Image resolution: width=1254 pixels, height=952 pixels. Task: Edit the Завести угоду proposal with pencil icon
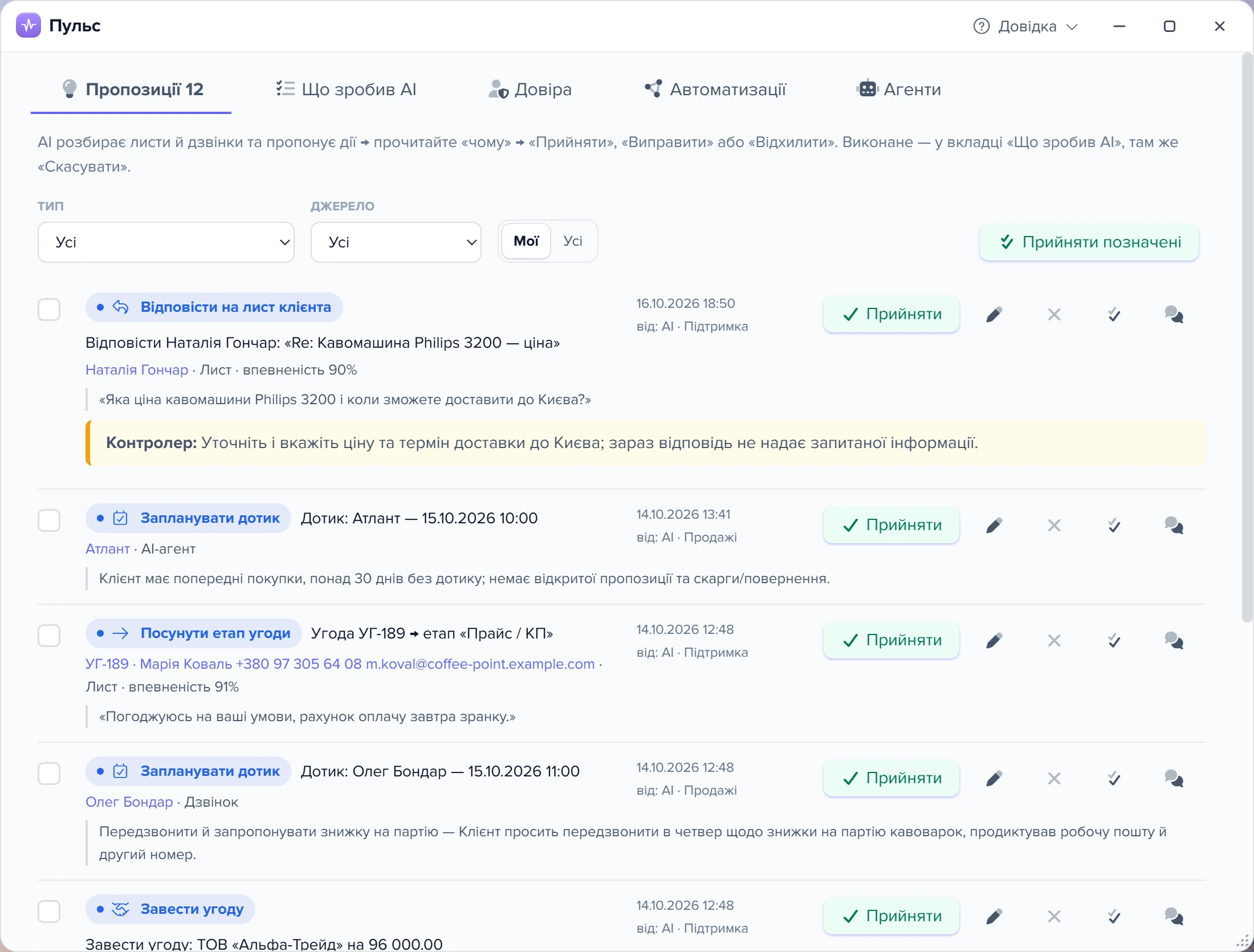pyautogui.click(x=994, y=917)
